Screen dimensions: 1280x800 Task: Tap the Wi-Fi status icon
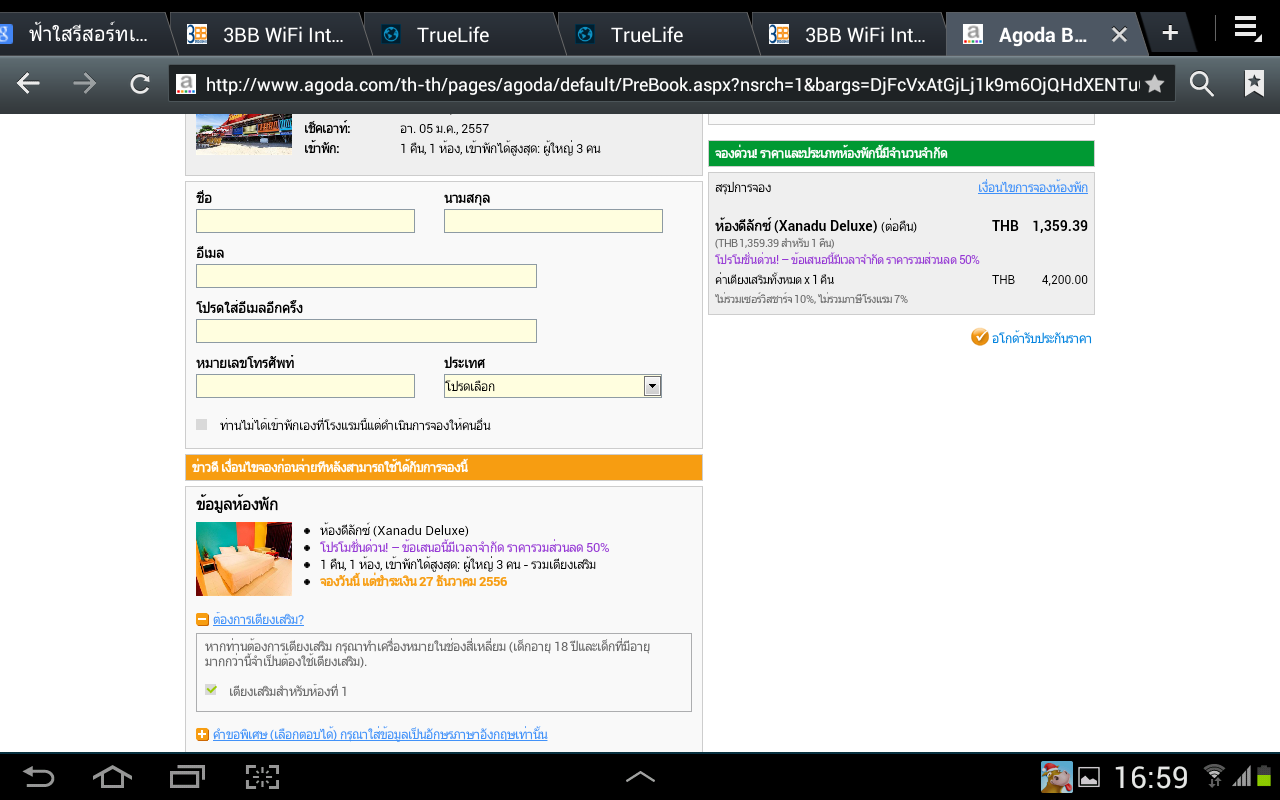point(1214,776)
